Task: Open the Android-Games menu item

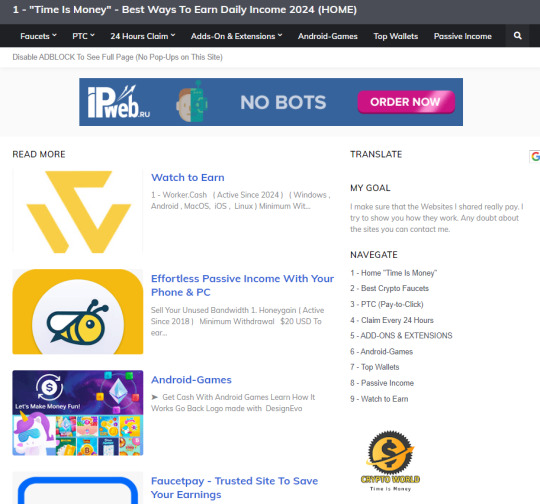Action: 328,36
